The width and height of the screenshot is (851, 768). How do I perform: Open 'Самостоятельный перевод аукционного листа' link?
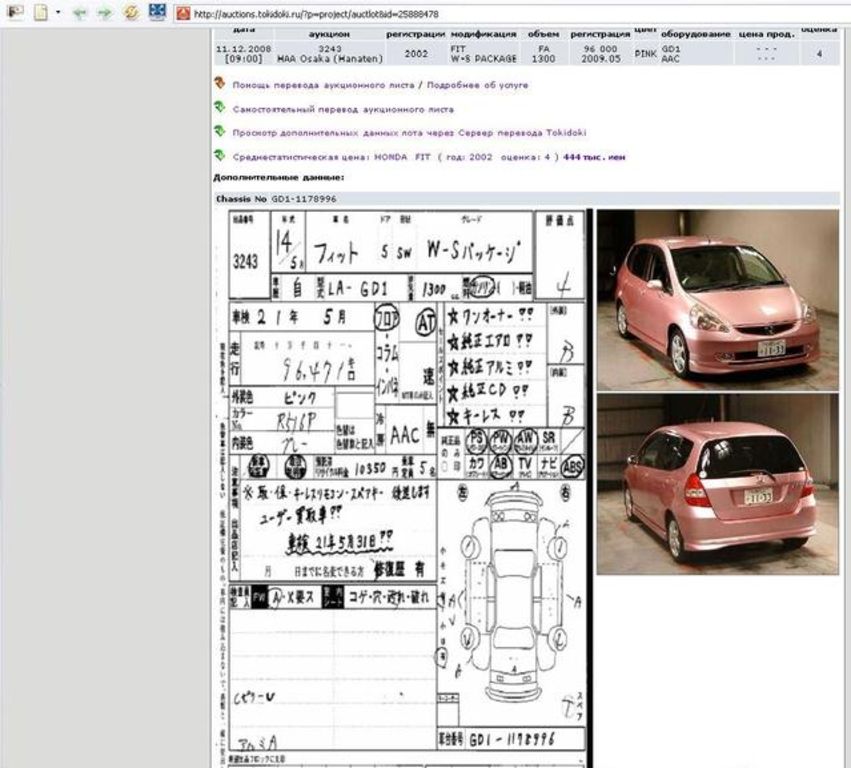click(x=343, y=110)
